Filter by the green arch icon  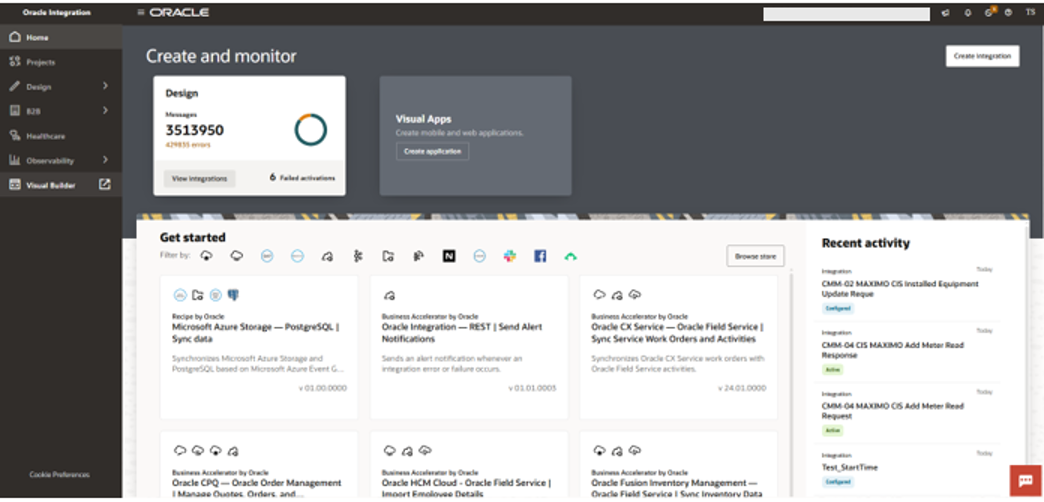570,256
